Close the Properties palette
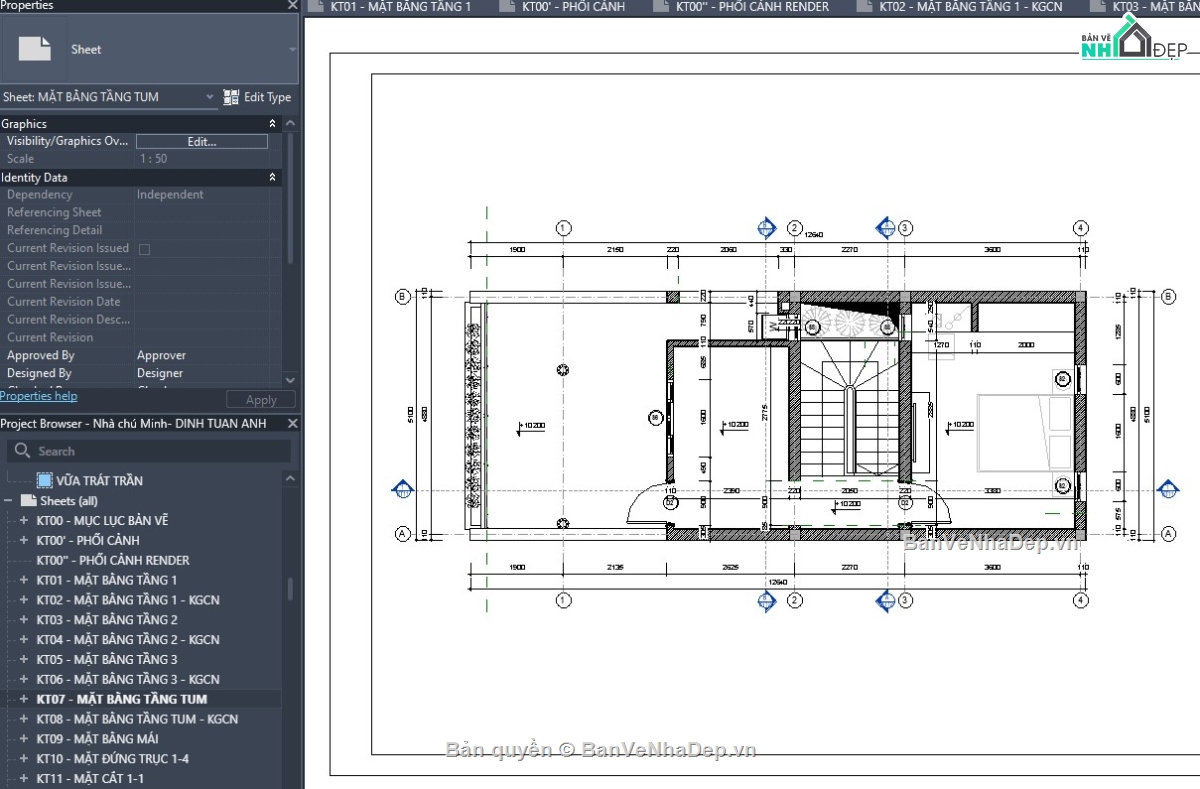The image size is (1200, 789). point(292,5)
